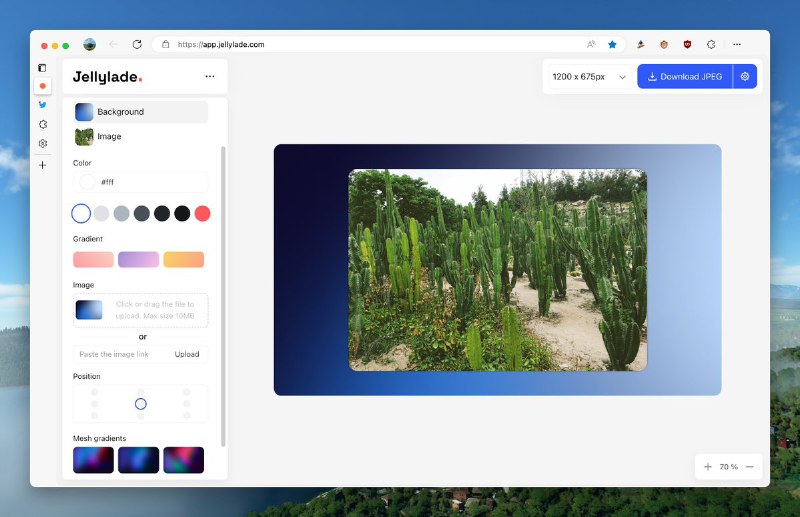Viewport: 800px width, 517px height.
Task: Open the browser three-dots menu
Action: click(x=737, y=44)
